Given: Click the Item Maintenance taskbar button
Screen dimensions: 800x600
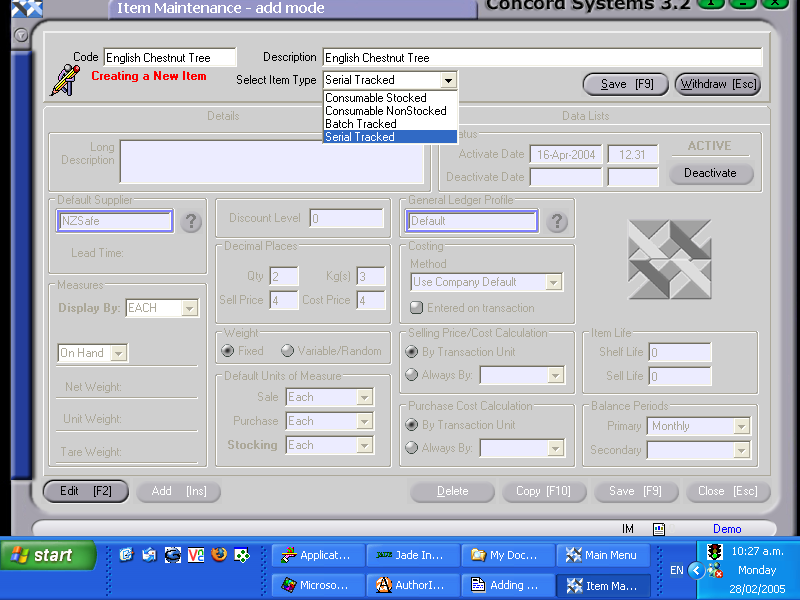Looking at the screenshot, I should point(603,585).
